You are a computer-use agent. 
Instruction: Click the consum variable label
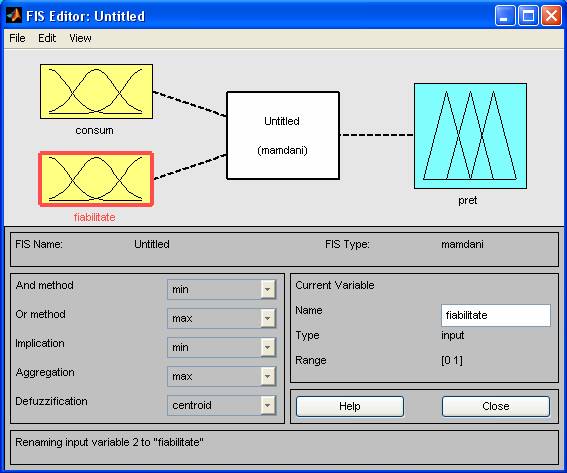[94, 130]
